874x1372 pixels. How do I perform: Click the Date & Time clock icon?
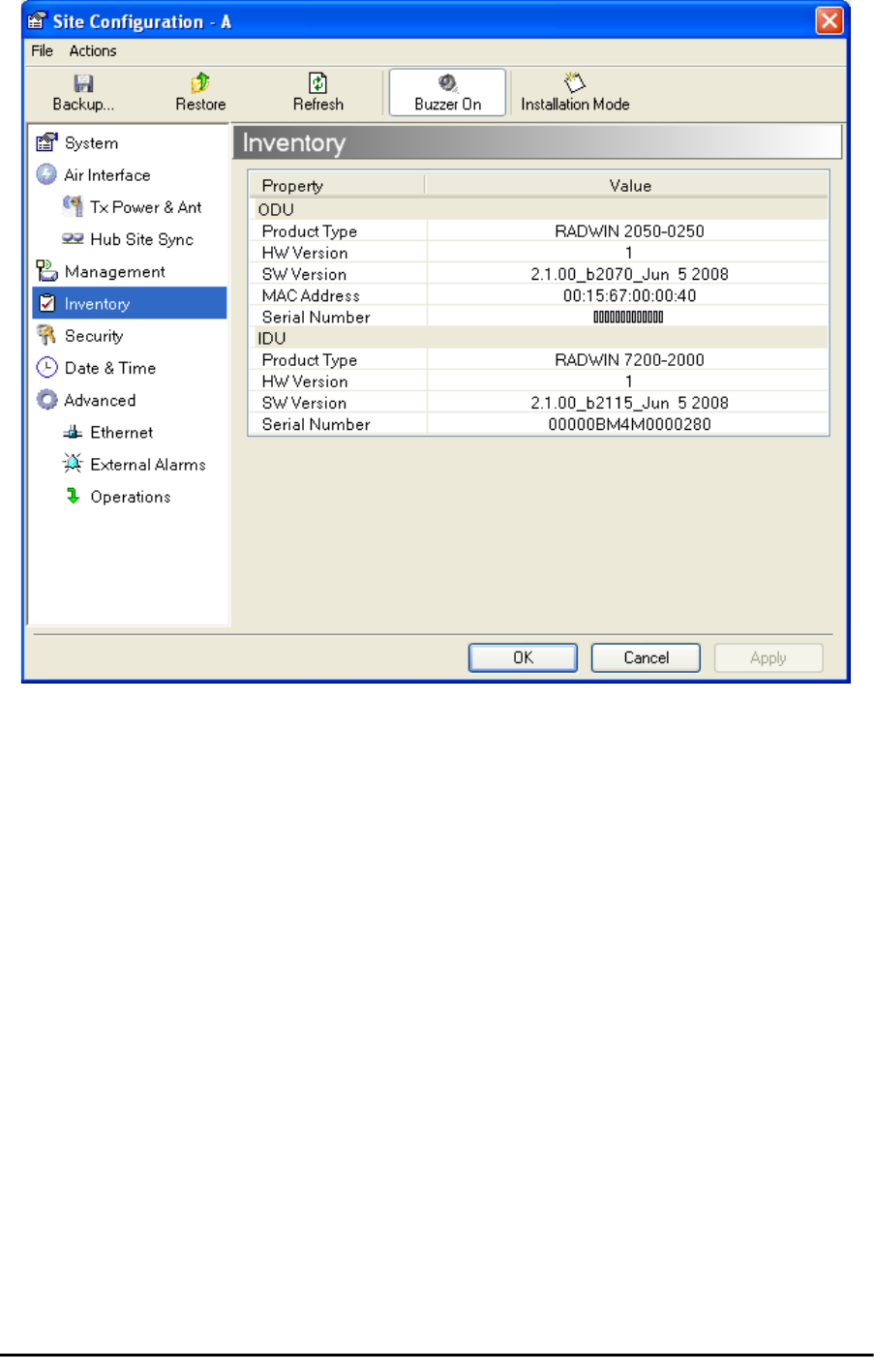coord(46,368)
